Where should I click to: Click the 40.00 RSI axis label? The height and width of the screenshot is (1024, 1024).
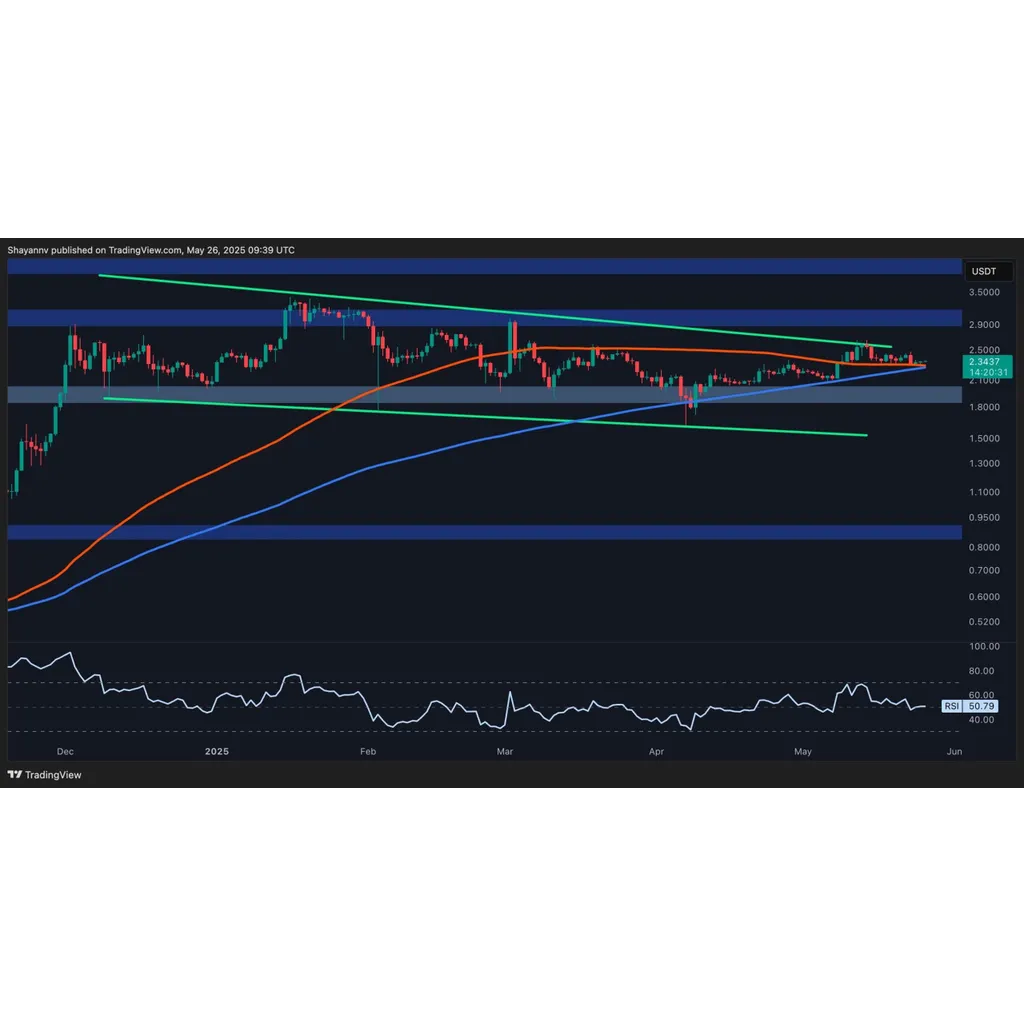click(x=981, y=720)
